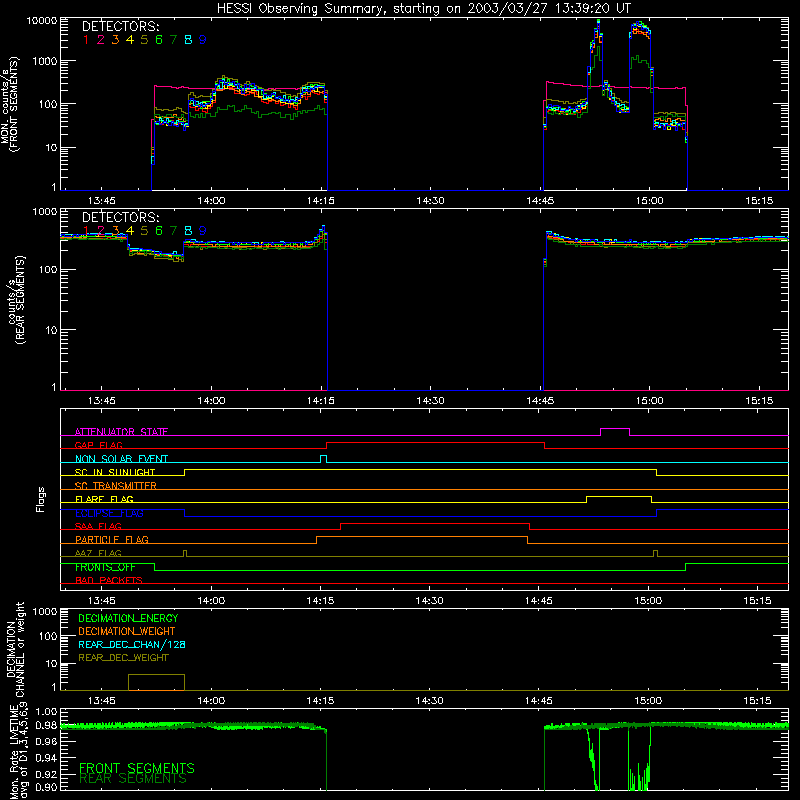Click yellow detector number 4 in front segments legend

[x=130, y=40]
